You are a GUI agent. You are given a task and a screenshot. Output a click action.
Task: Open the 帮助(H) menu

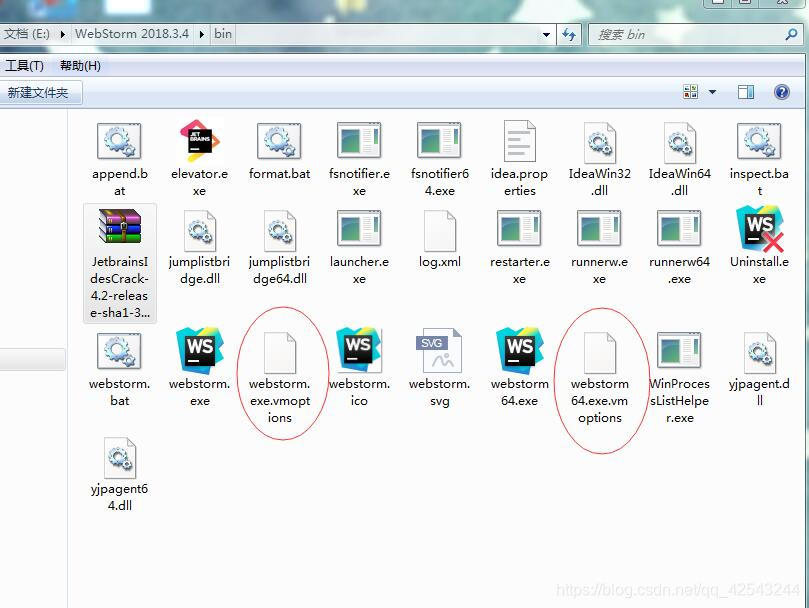(x=80, y=66)
